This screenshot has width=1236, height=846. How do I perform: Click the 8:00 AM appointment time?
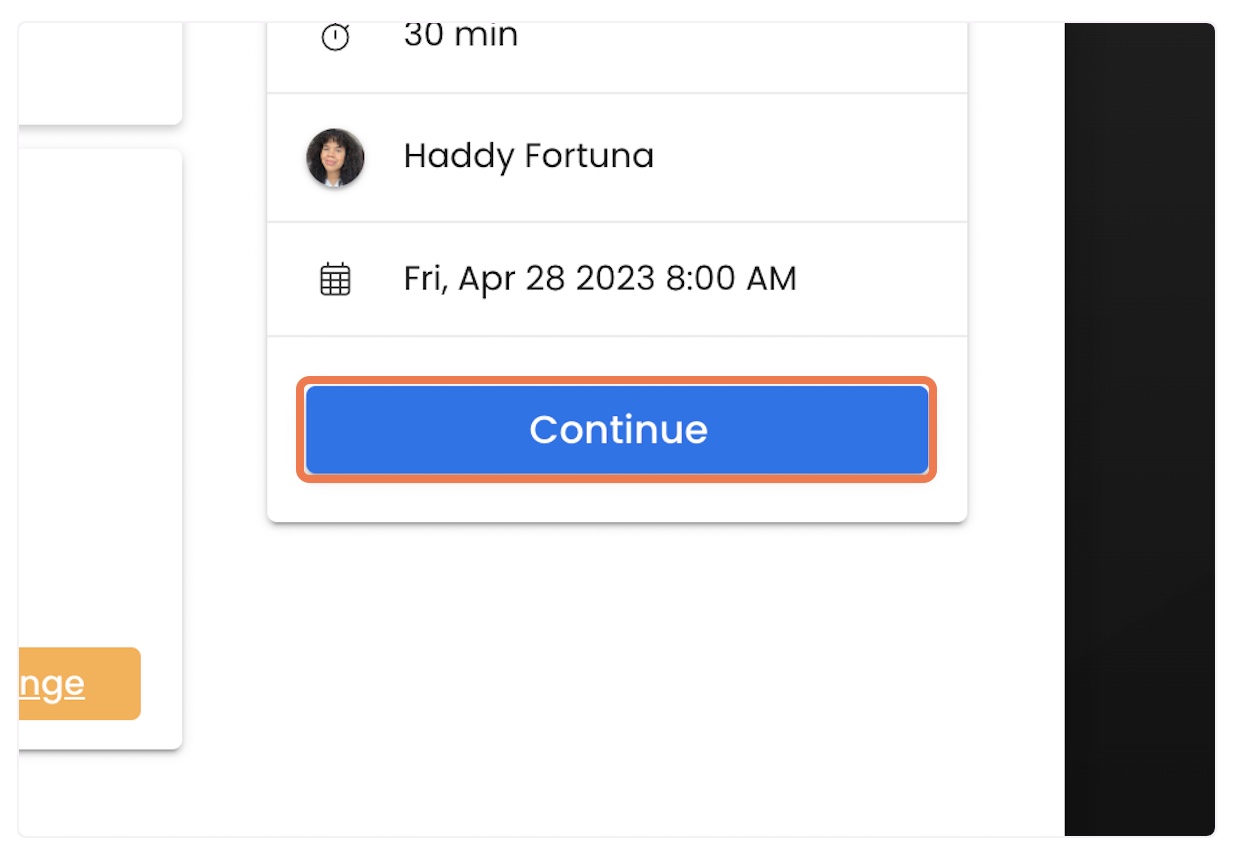(x=731, y=278)
